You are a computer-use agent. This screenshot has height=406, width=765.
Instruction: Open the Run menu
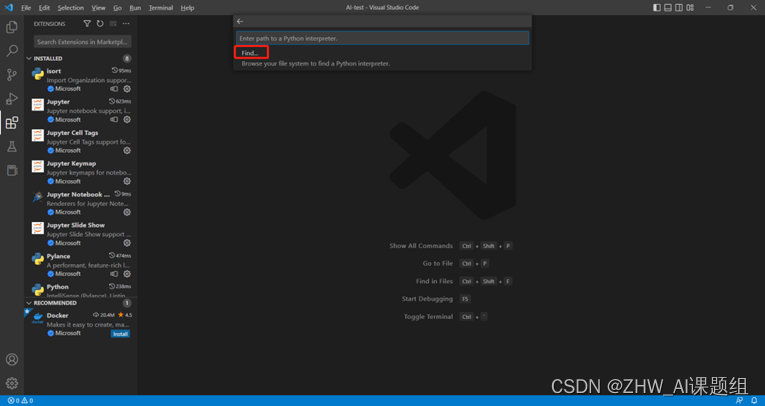pyautogui.click(x=135, y=8)
